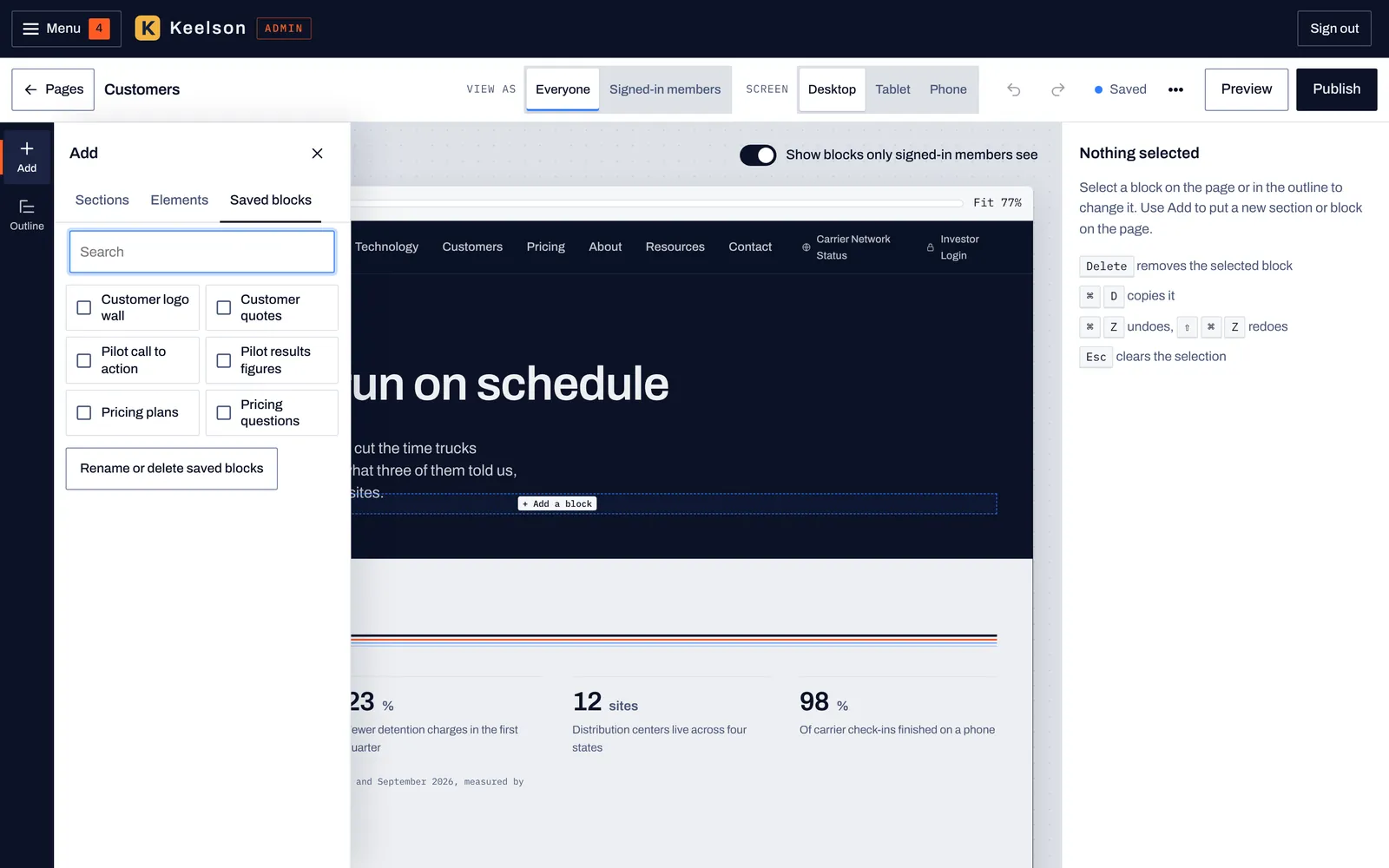The width and height of the screenshot is (1389, 868).
Task: View page as Signed-in members
Action: [665, 89]
